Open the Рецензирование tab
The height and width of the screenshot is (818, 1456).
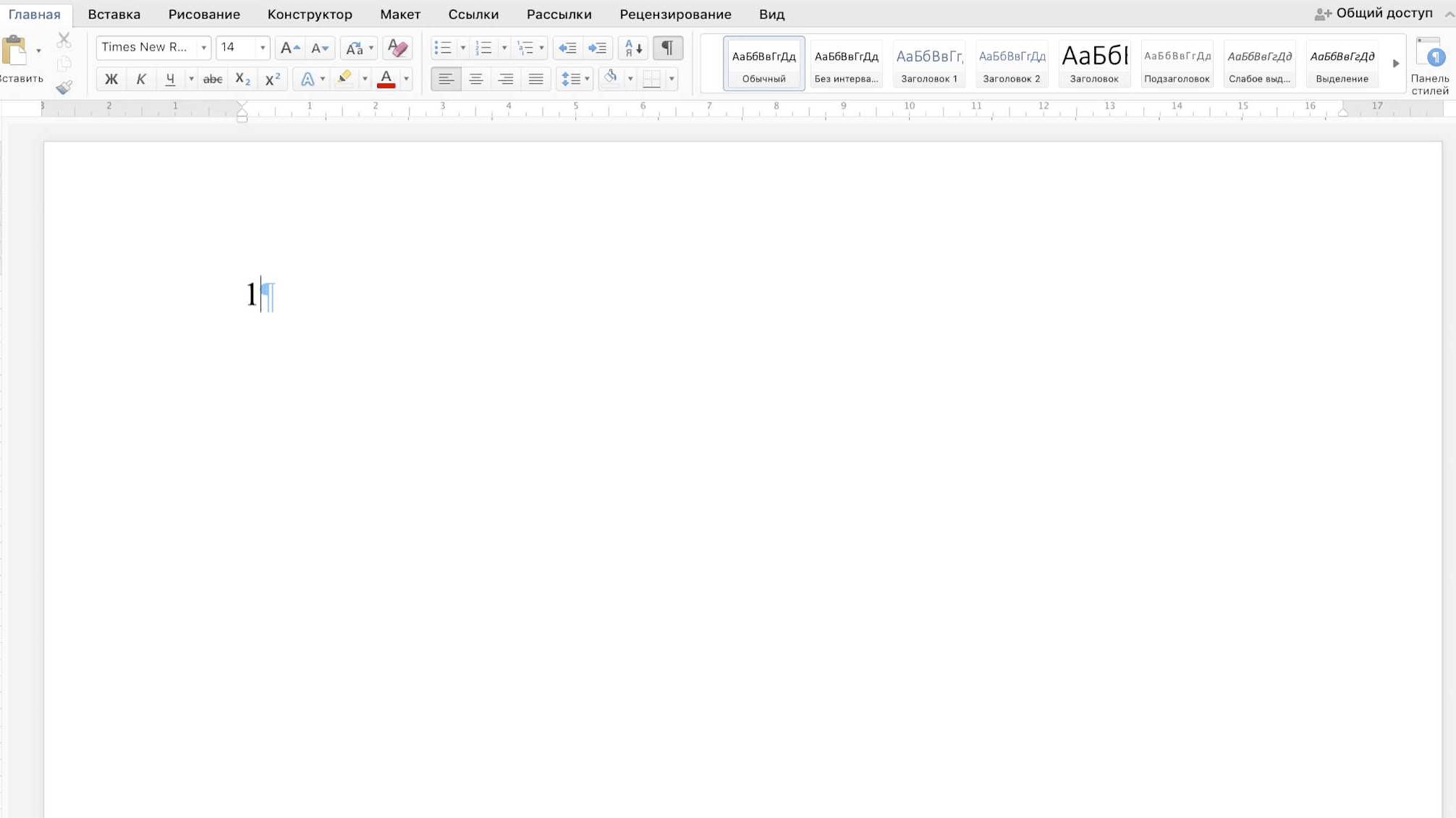click(x=675, y=14)
